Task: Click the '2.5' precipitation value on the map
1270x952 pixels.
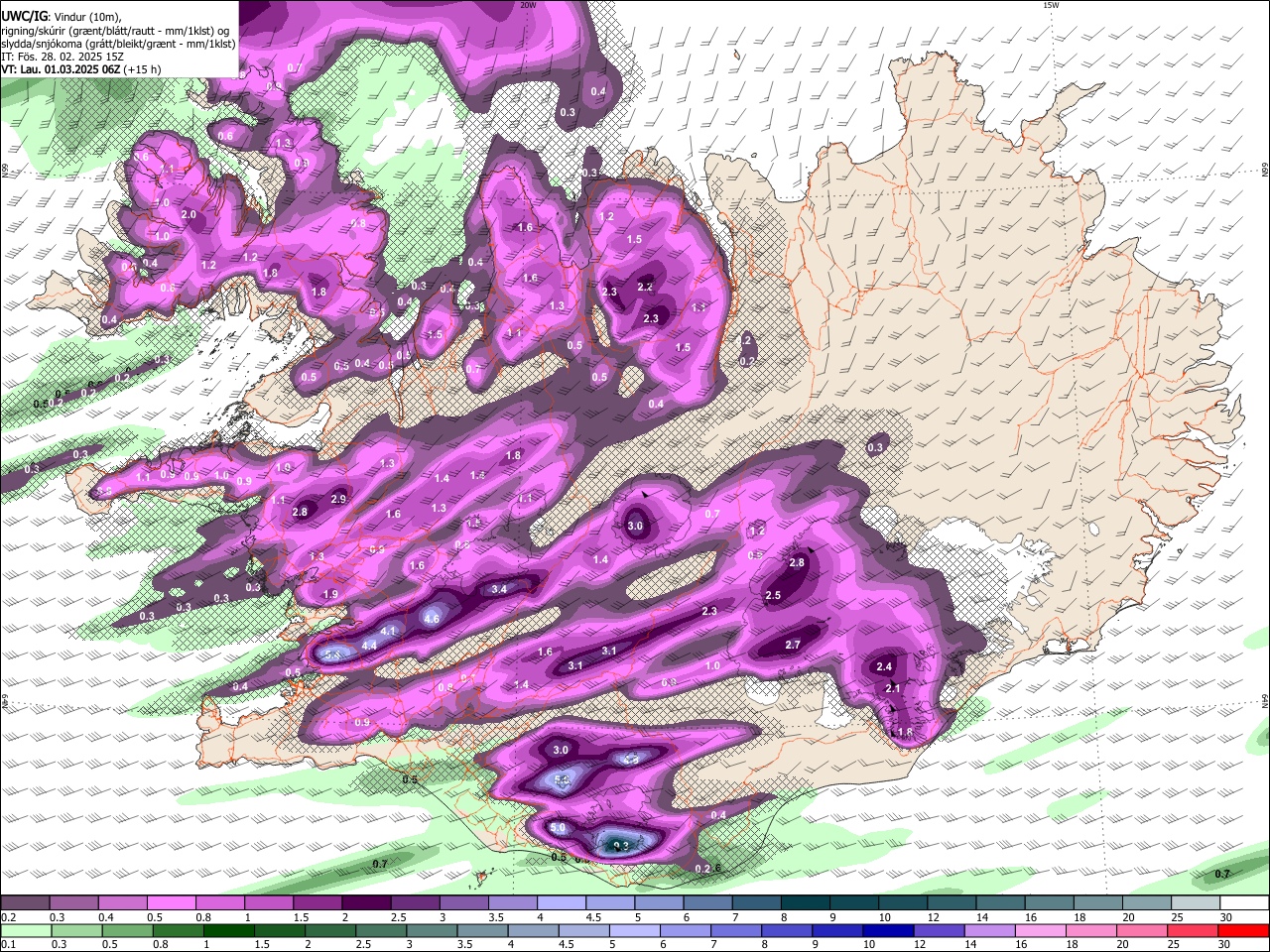Action: [773, 595]
